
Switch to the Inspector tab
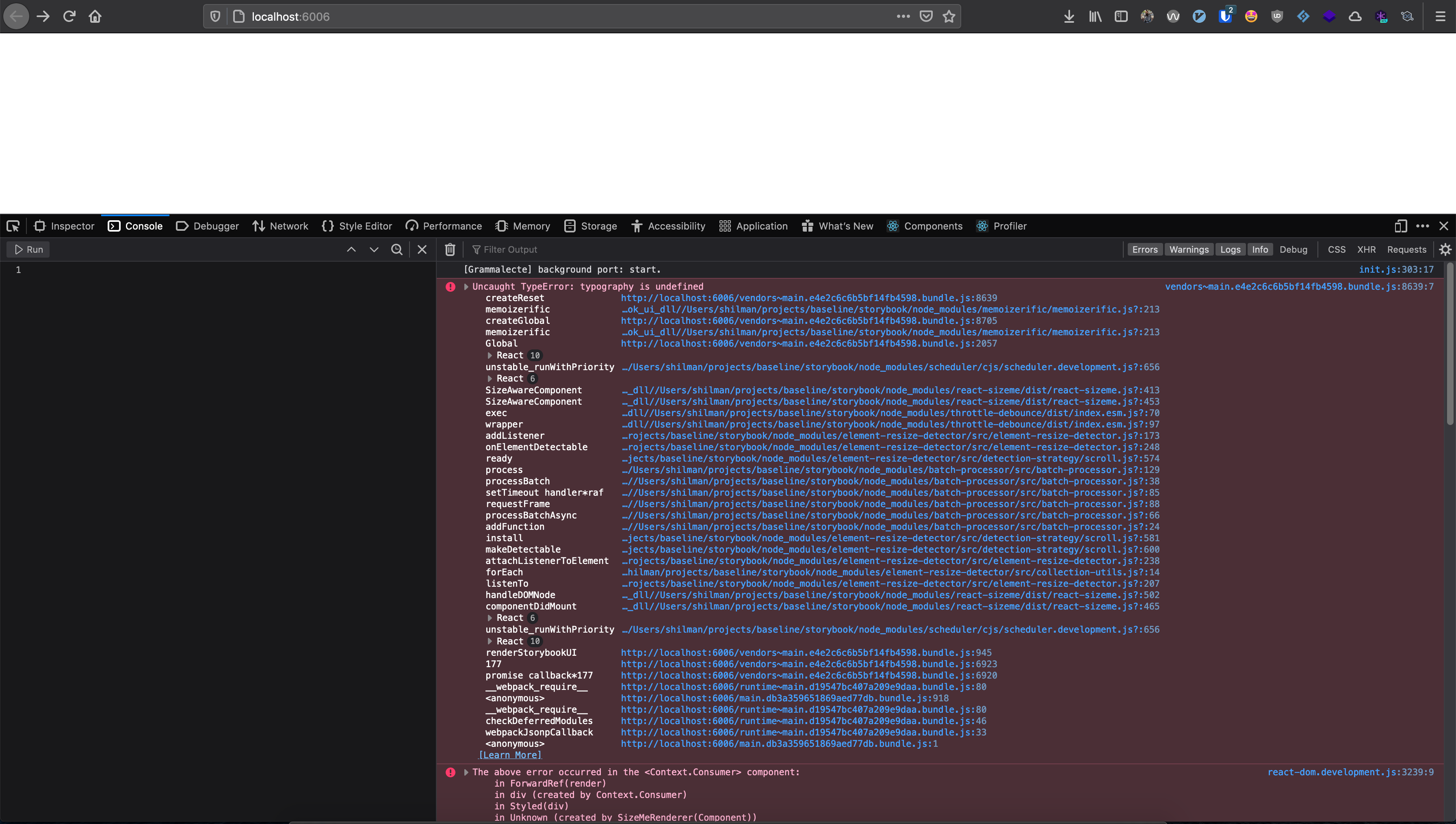(64, 226)
